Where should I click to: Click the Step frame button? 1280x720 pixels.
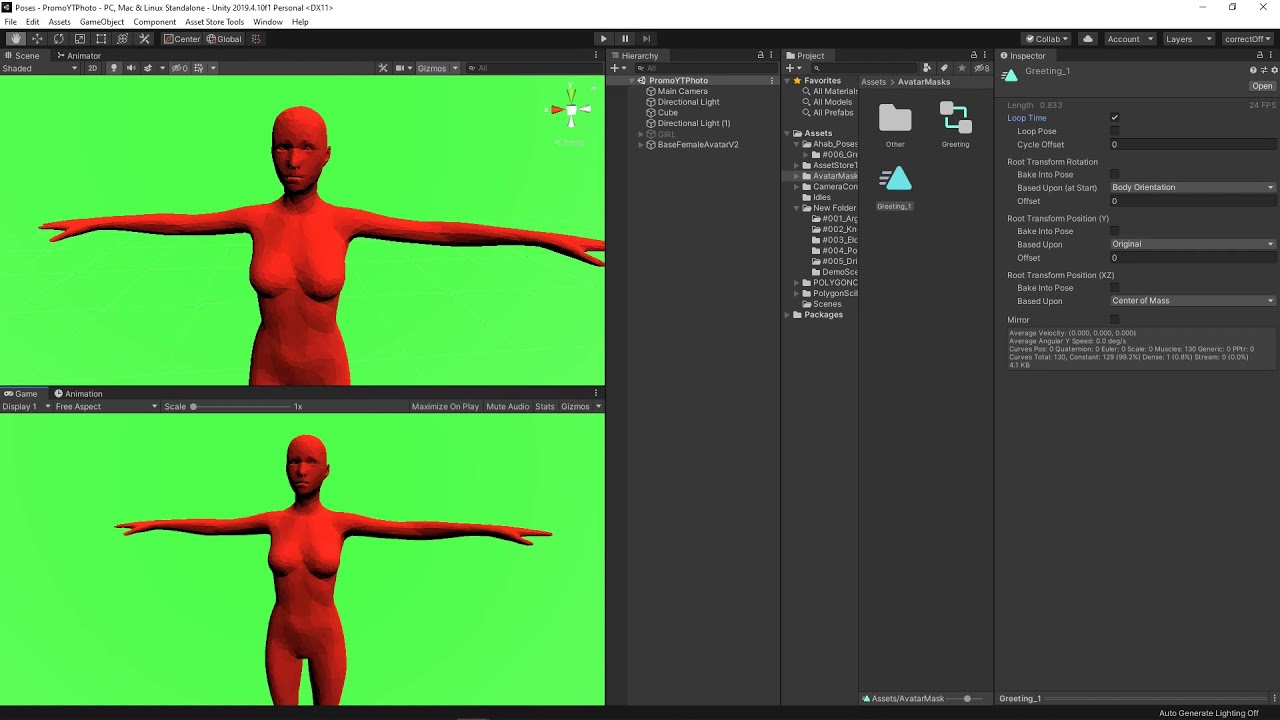click(x=646, y=39)
